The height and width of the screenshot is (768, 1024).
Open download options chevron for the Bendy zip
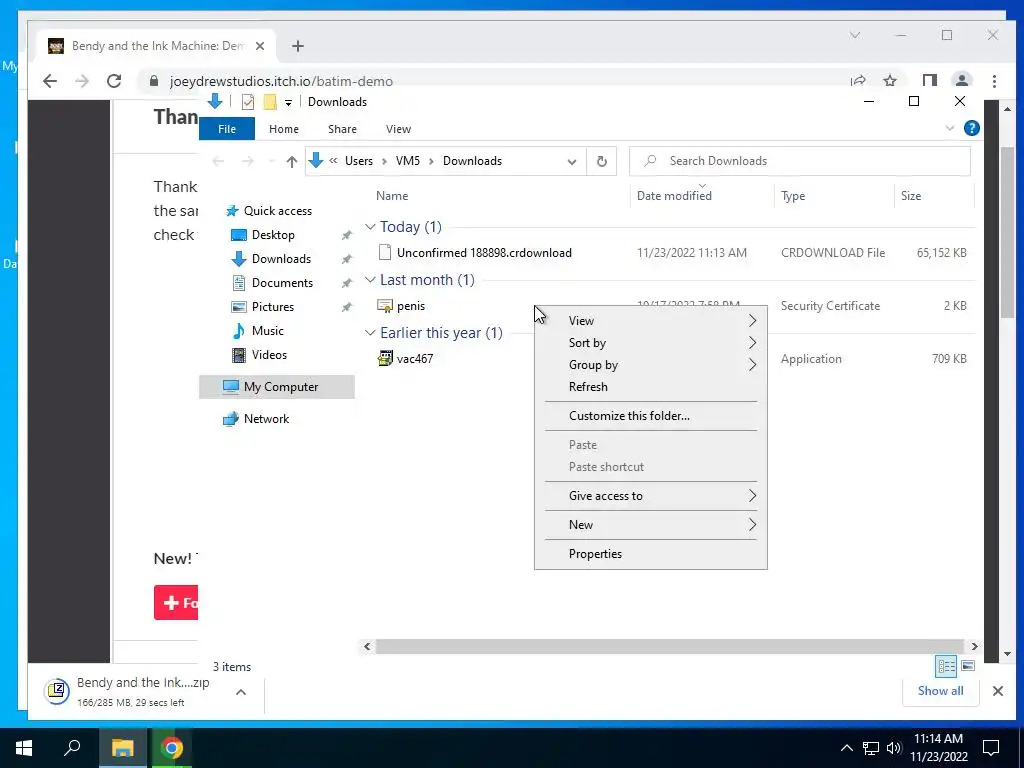click(x=240, y=692)
